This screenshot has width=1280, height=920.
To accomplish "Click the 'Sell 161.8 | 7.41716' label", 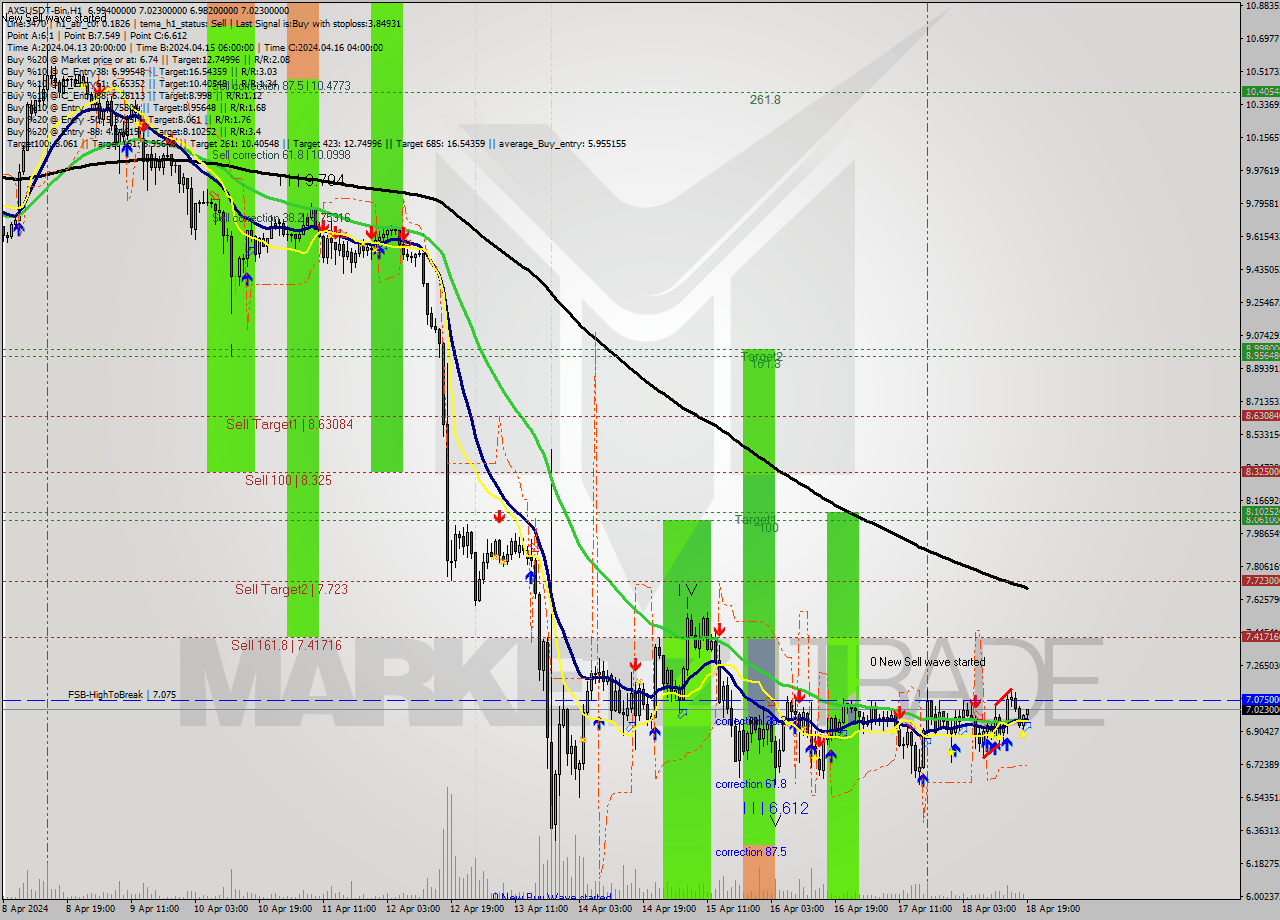I will [x=286, y=645].
